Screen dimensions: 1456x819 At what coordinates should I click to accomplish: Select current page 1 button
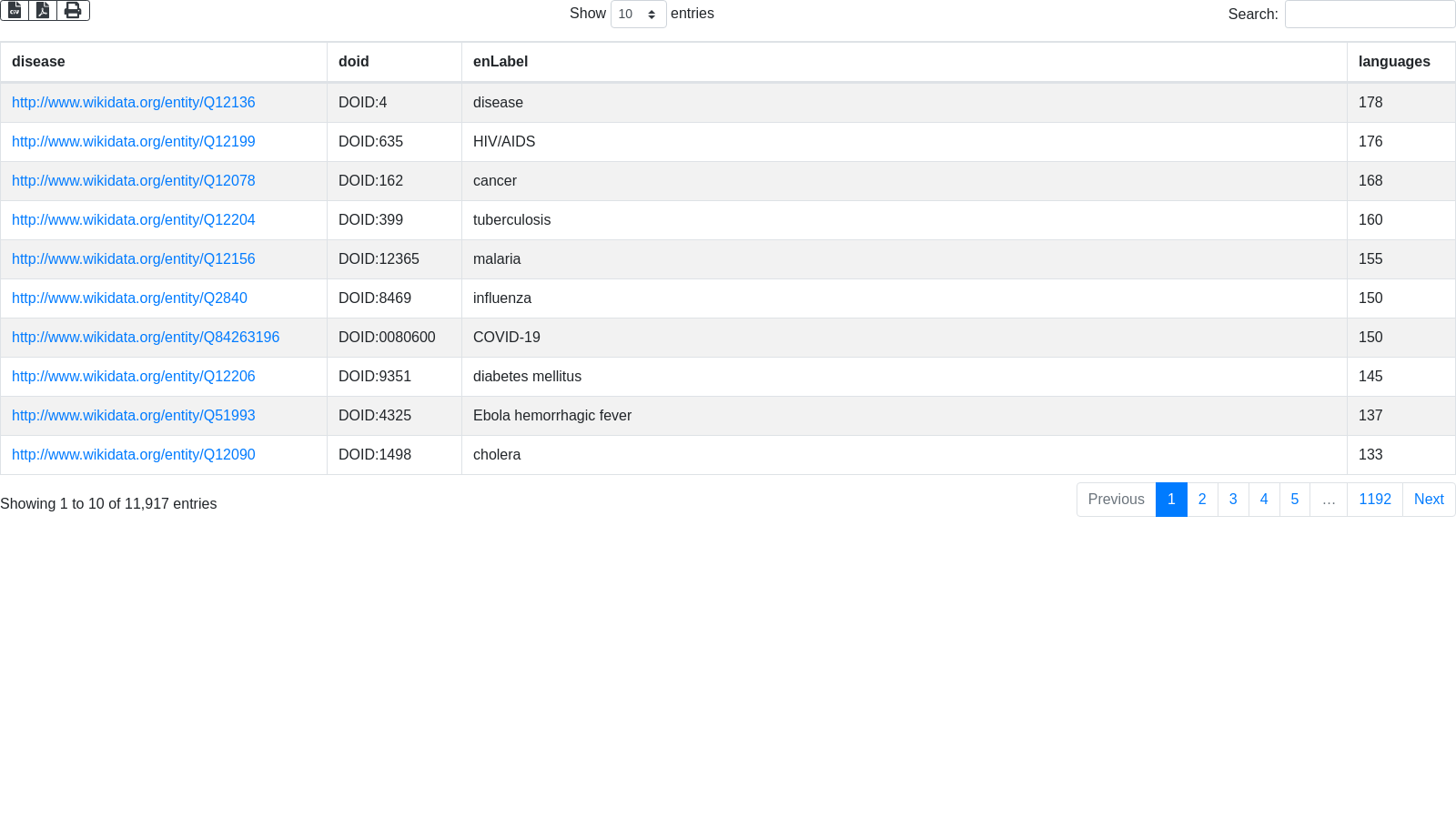click(x=1171, y=500)
